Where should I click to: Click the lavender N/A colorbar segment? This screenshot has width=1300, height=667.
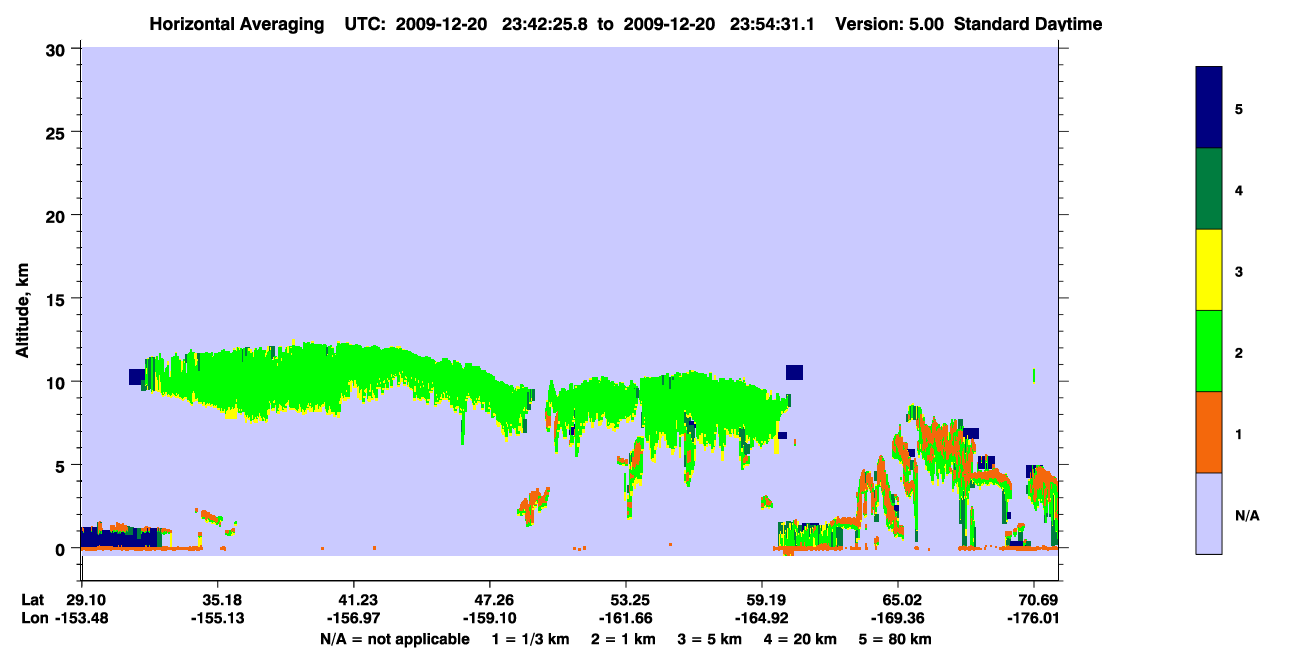1209,513
